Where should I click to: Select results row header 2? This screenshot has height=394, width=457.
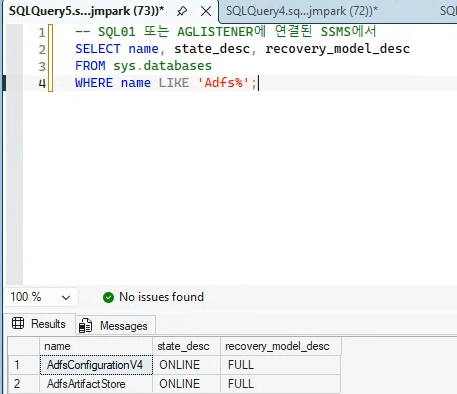pyautogui.click(x=24, y=384)
